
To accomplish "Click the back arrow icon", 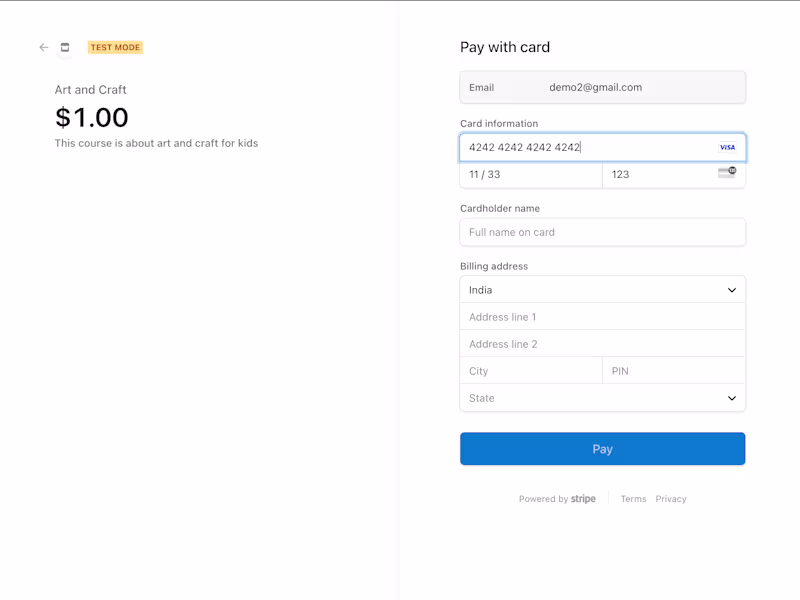I will pyautogui.click(x=43, y=47).
